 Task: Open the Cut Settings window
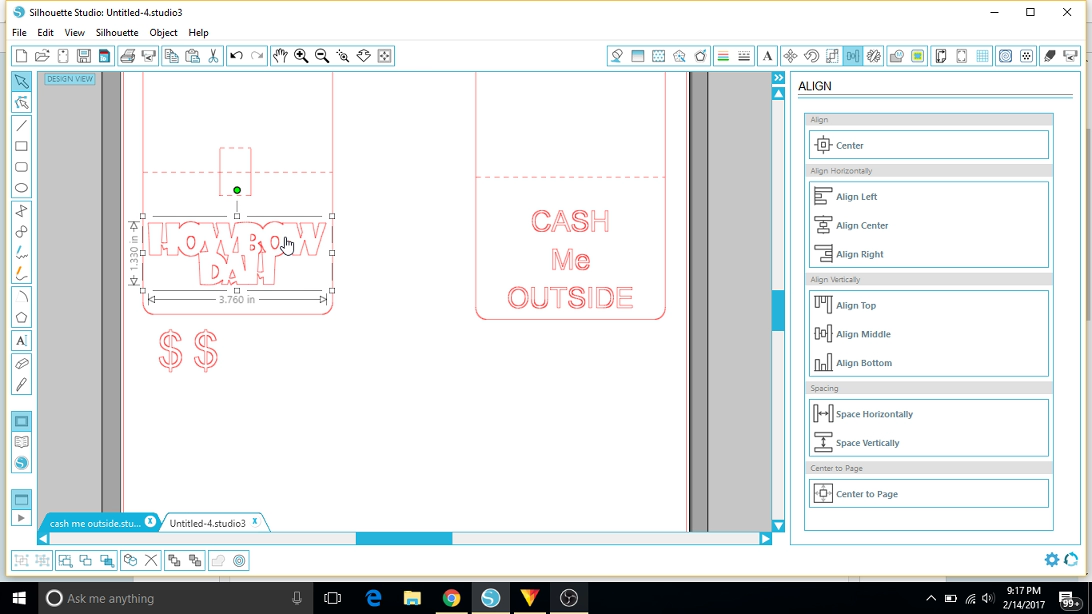(1049, 56)
